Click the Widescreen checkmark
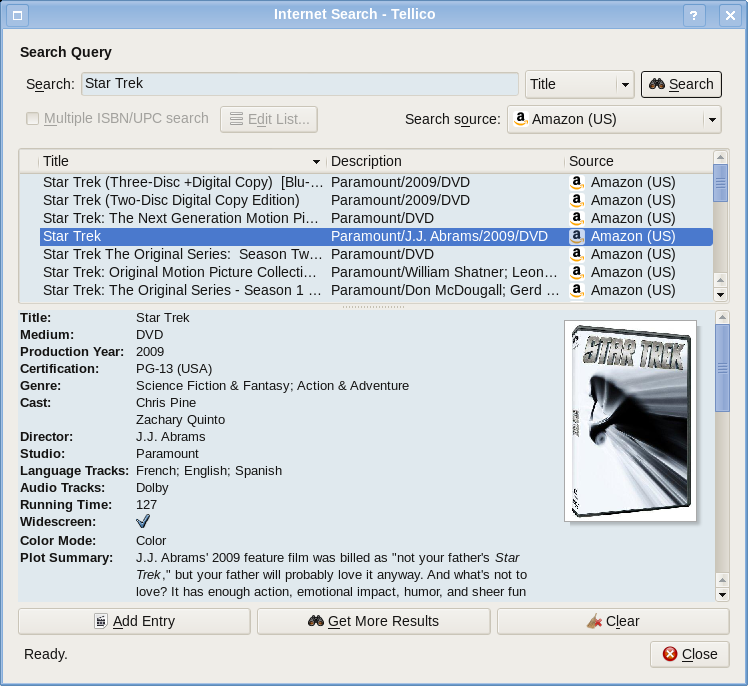748x686 pixels. (143, 521)
